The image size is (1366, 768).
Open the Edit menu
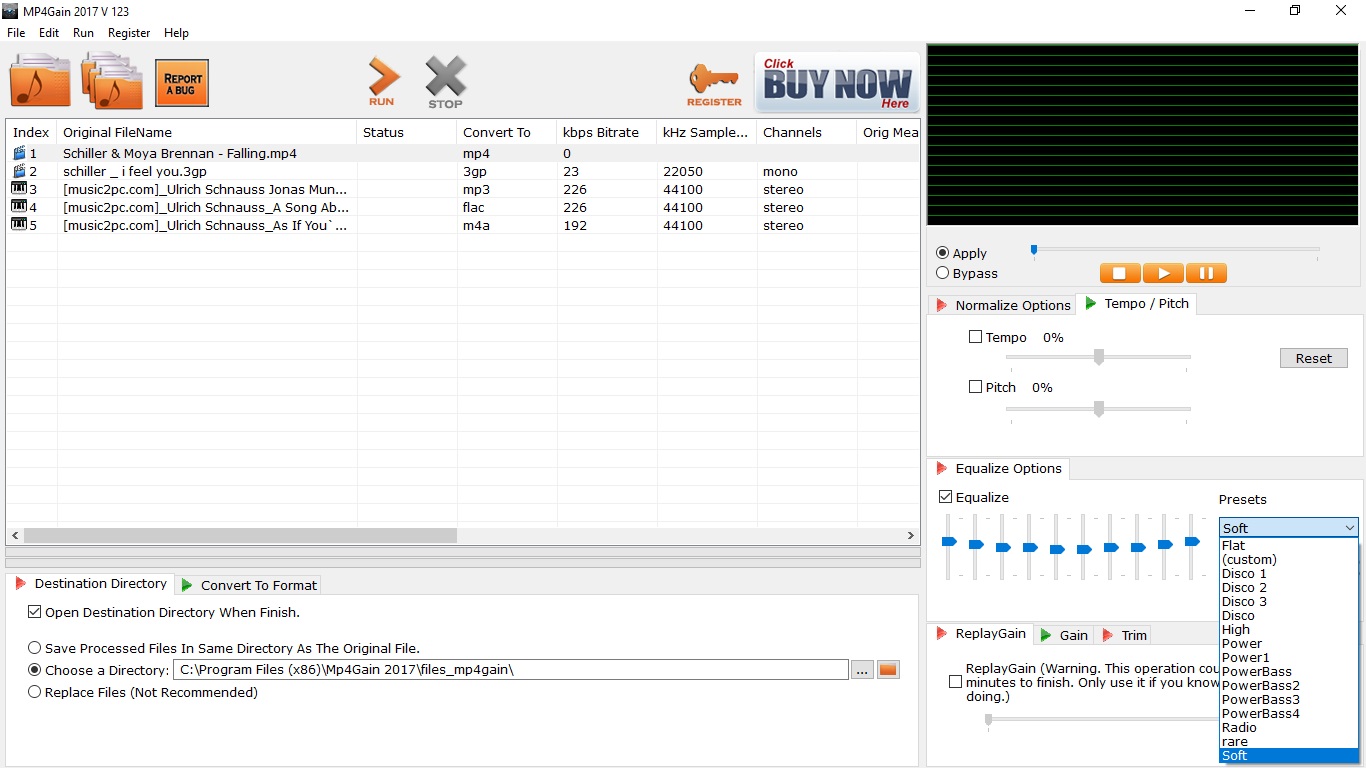point(49,33)
